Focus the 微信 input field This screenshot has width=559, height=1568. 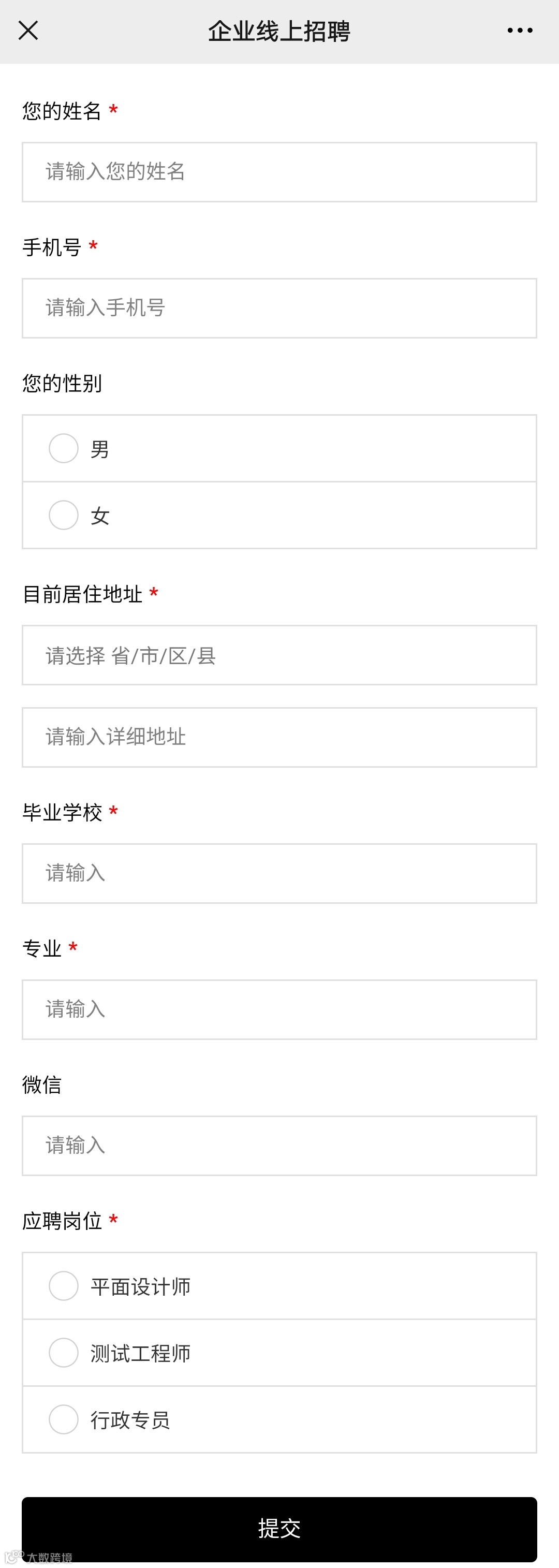279,1146
